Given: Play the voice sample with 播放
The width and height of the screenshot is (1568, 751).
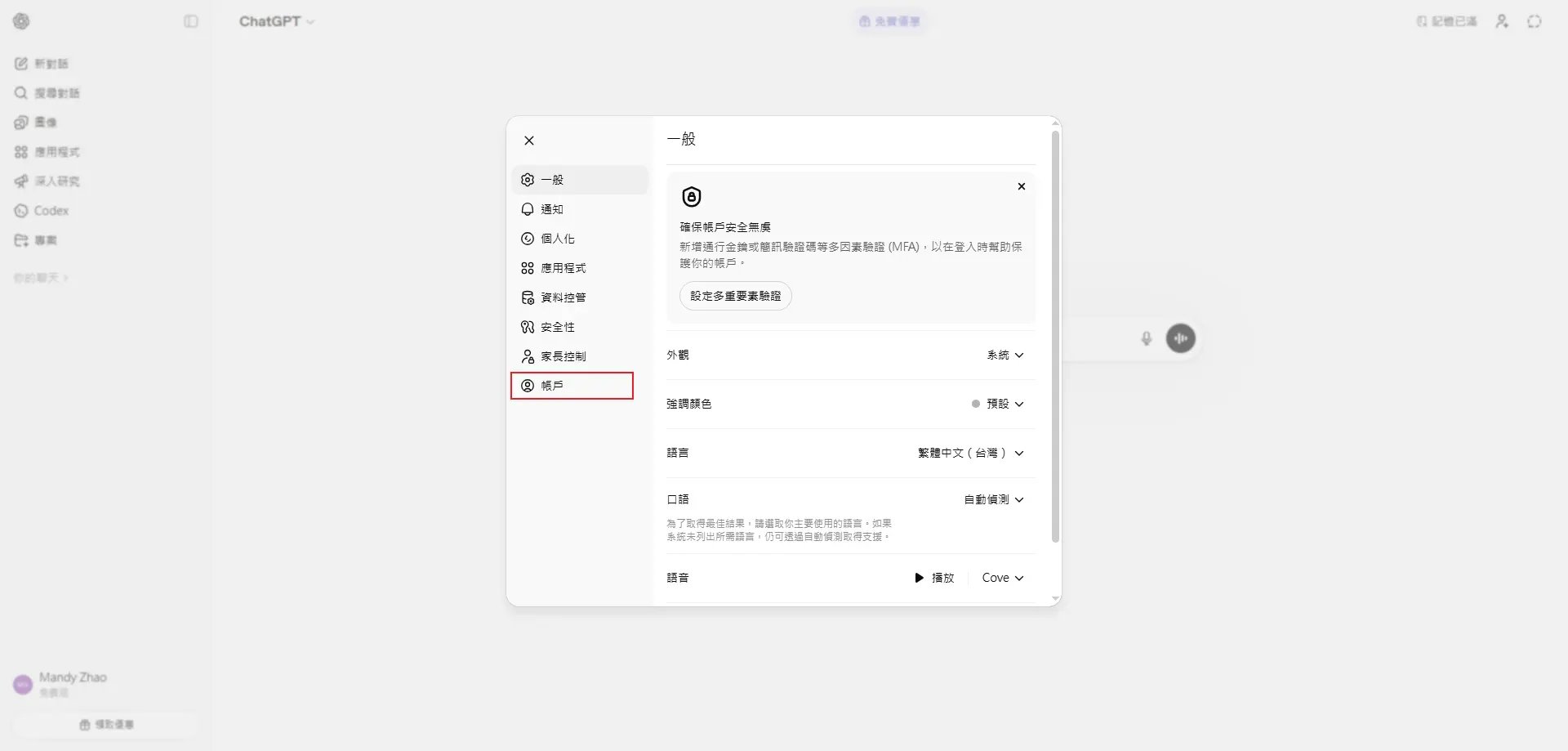Looking at the screenshot, I should 934,577.
